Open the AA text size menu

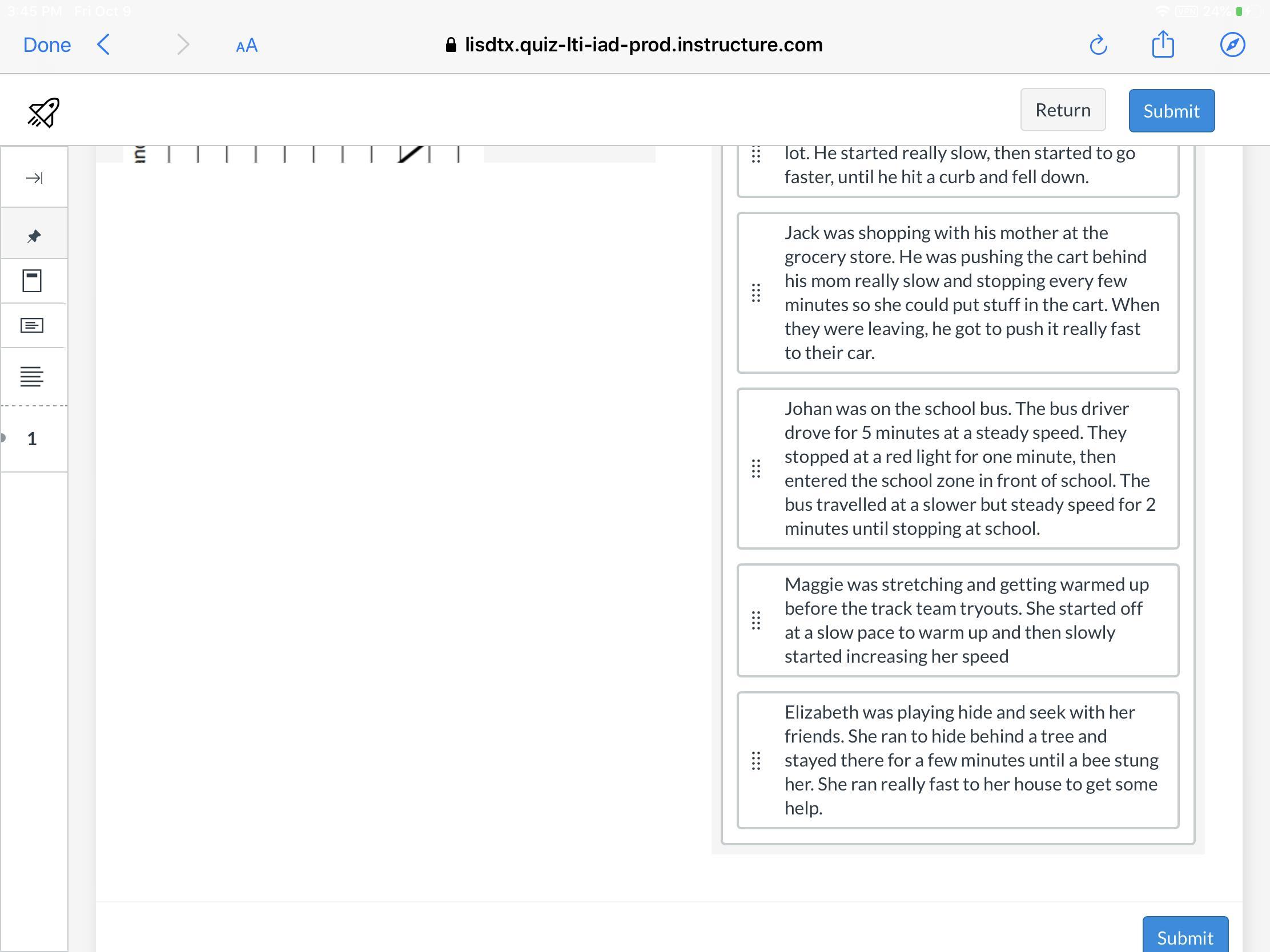pyautogui.click(x=246, y=45)
